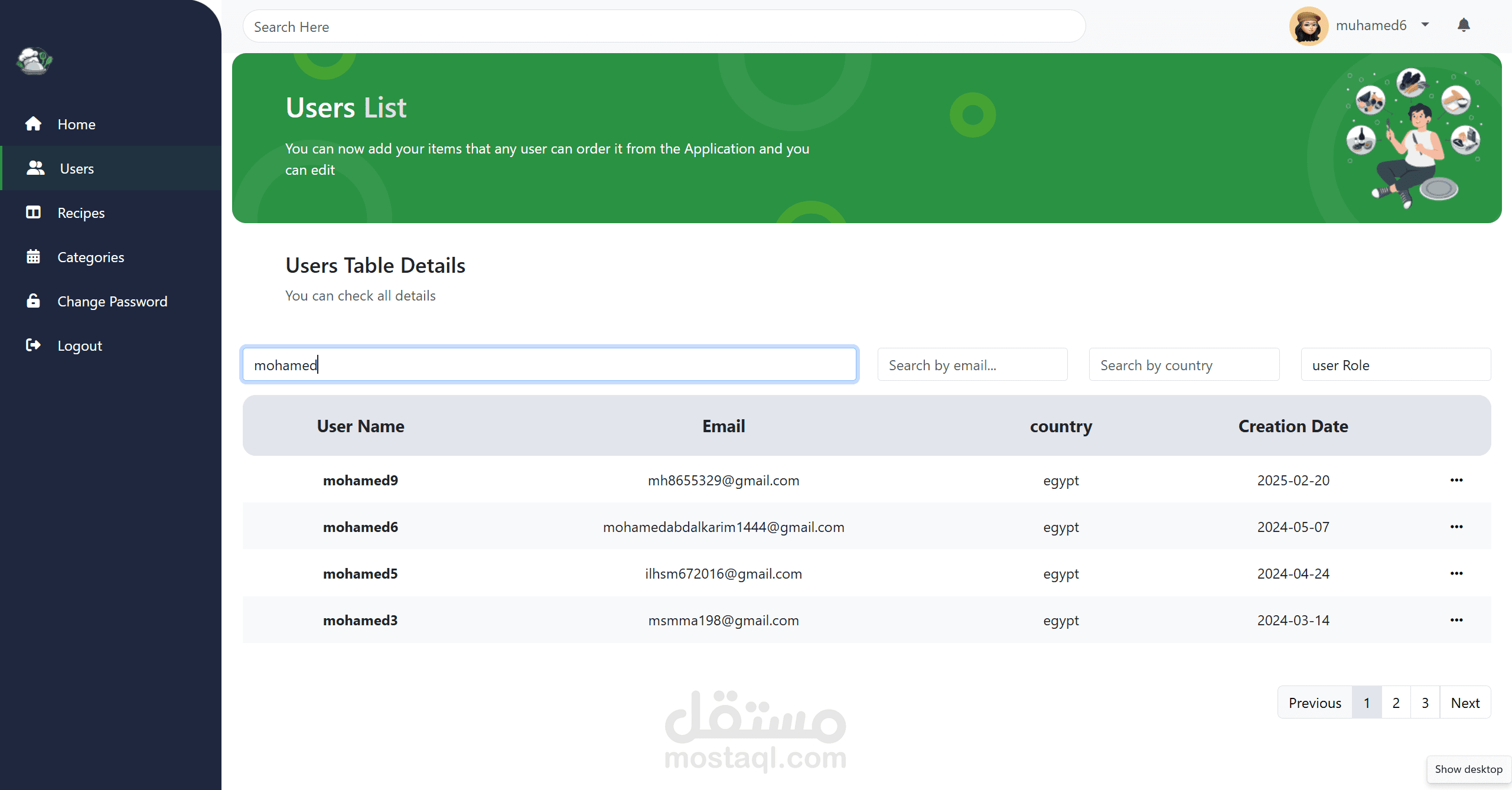This screenshot has height=790, width=1512.
Task: Click the Users Table Details heading
Action: tap(376, 265)
